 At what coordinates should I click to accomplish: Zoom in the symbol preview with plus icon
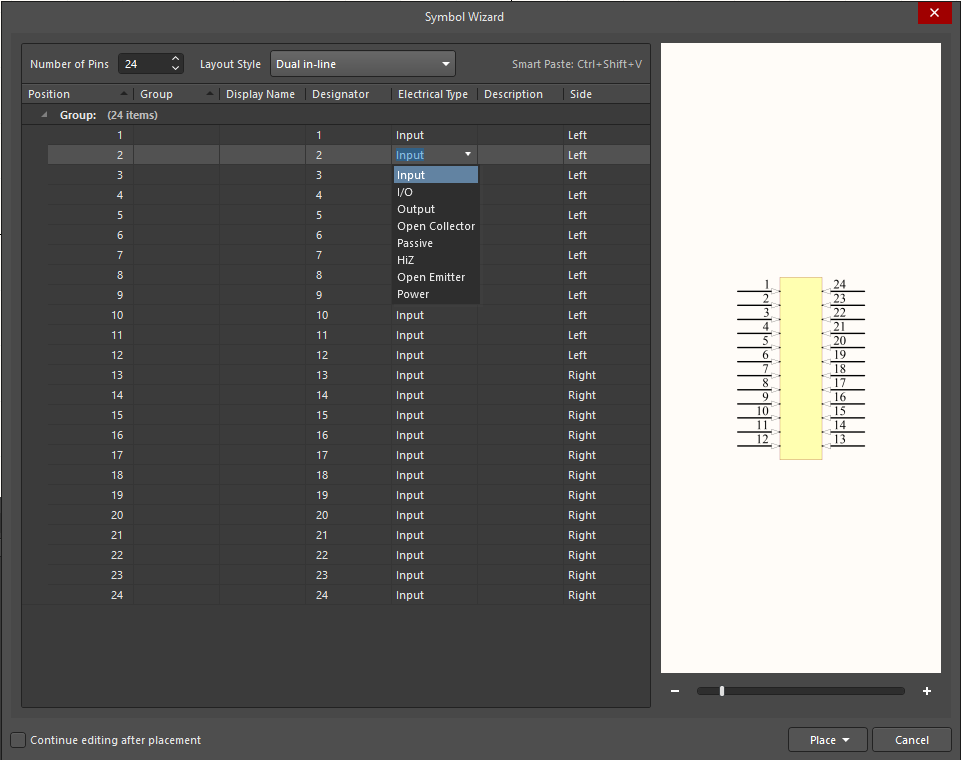click(x=927, y=691)
